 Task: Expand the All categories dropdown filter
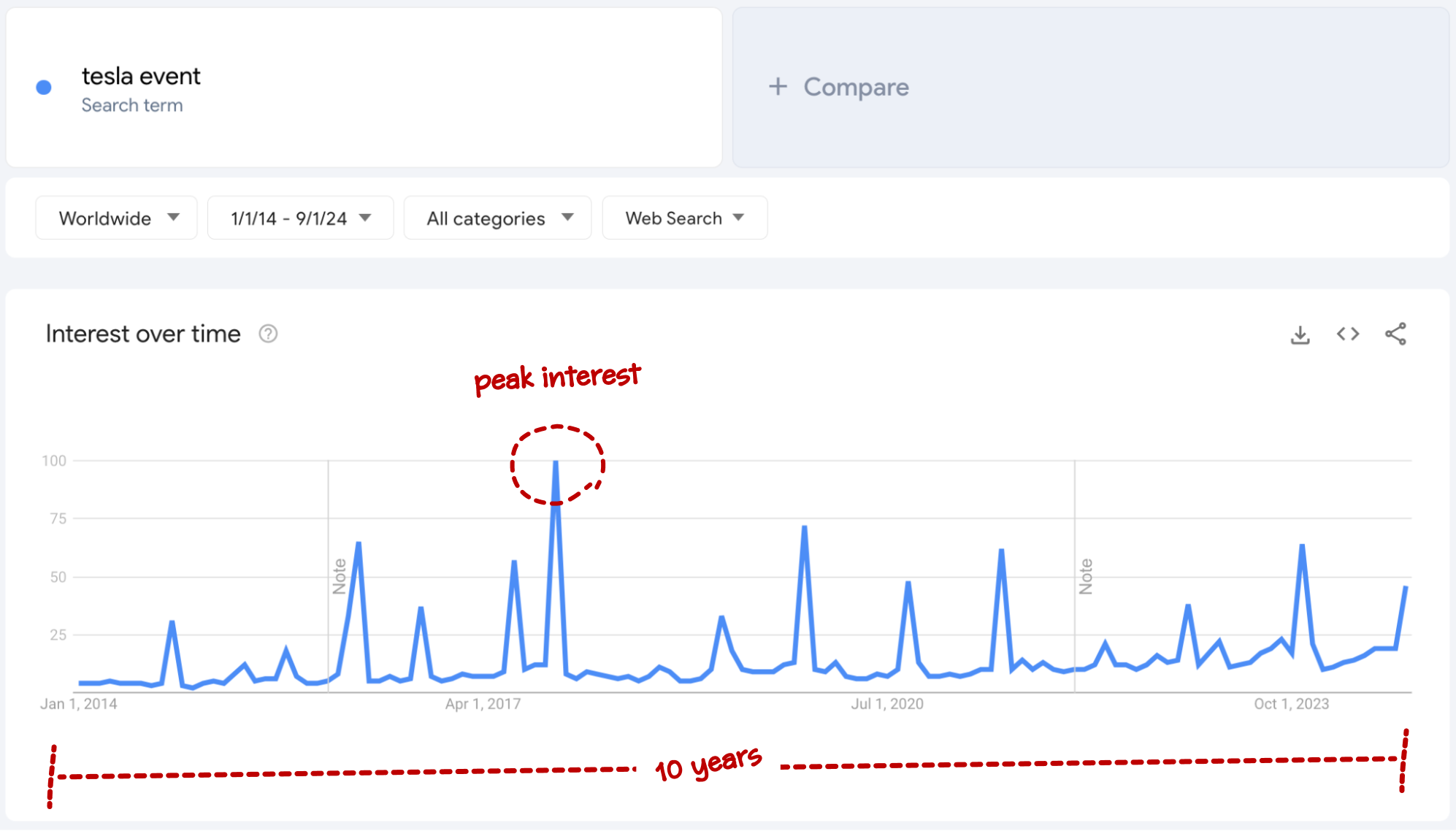498,218
